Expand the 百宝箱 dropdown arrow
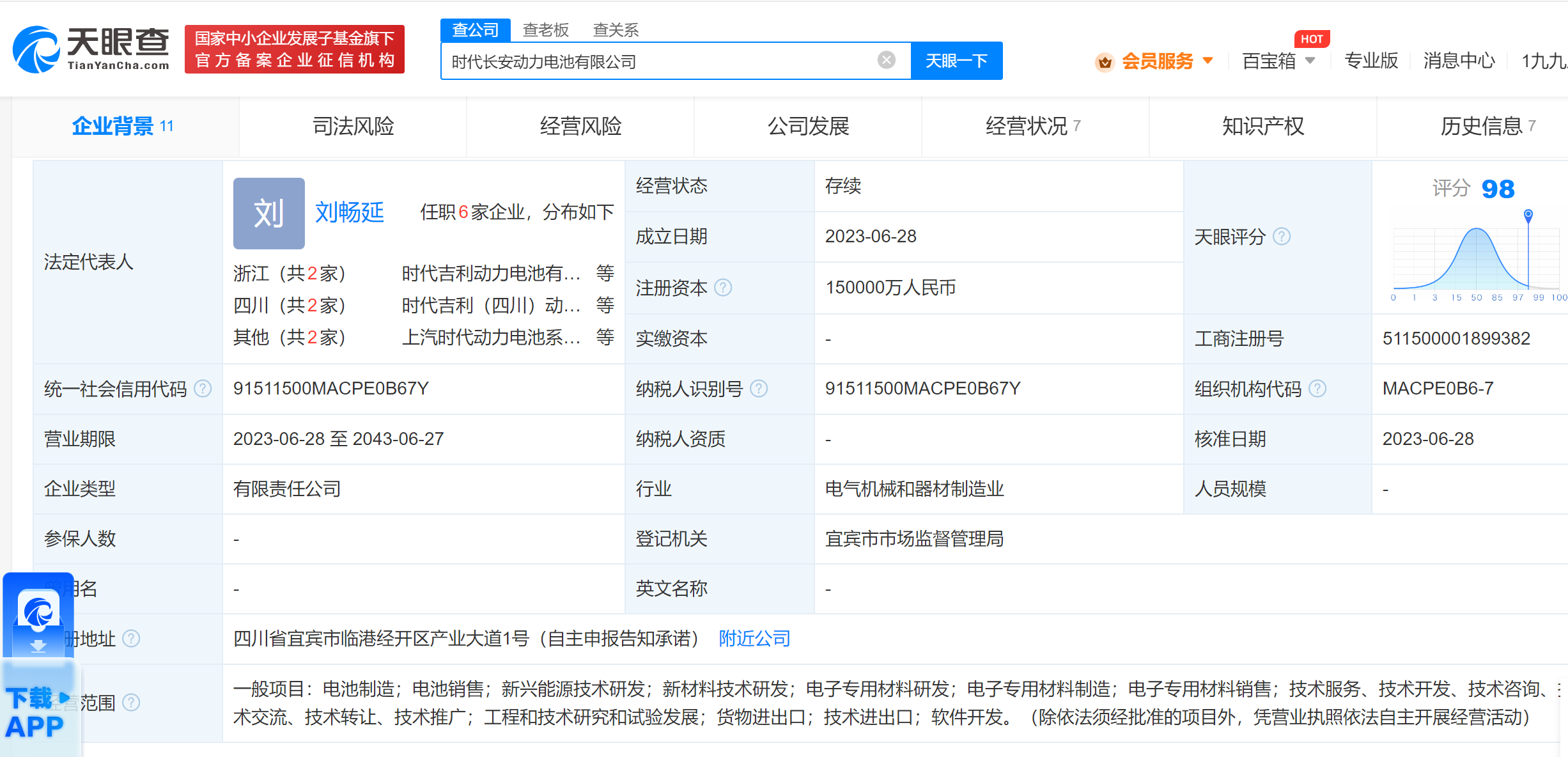 point(1310,61)
